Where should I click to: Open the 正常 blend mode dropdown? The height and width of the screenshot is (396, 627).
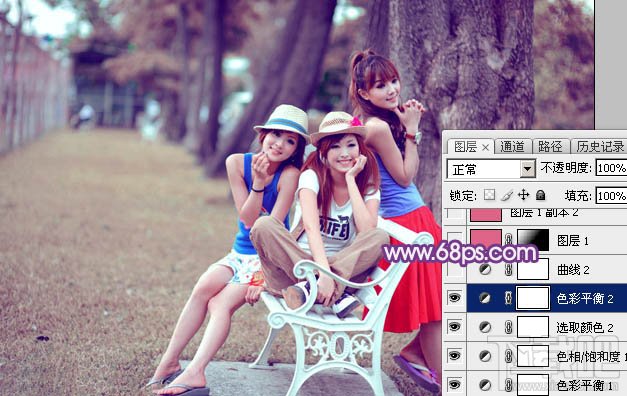tap(491, 169)
